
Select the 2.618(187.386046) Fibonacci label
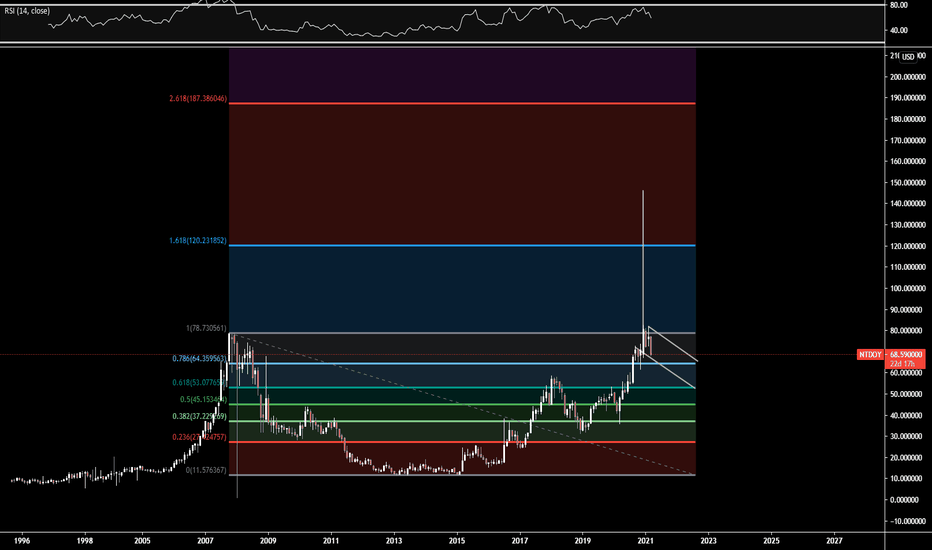coord(197,98)
